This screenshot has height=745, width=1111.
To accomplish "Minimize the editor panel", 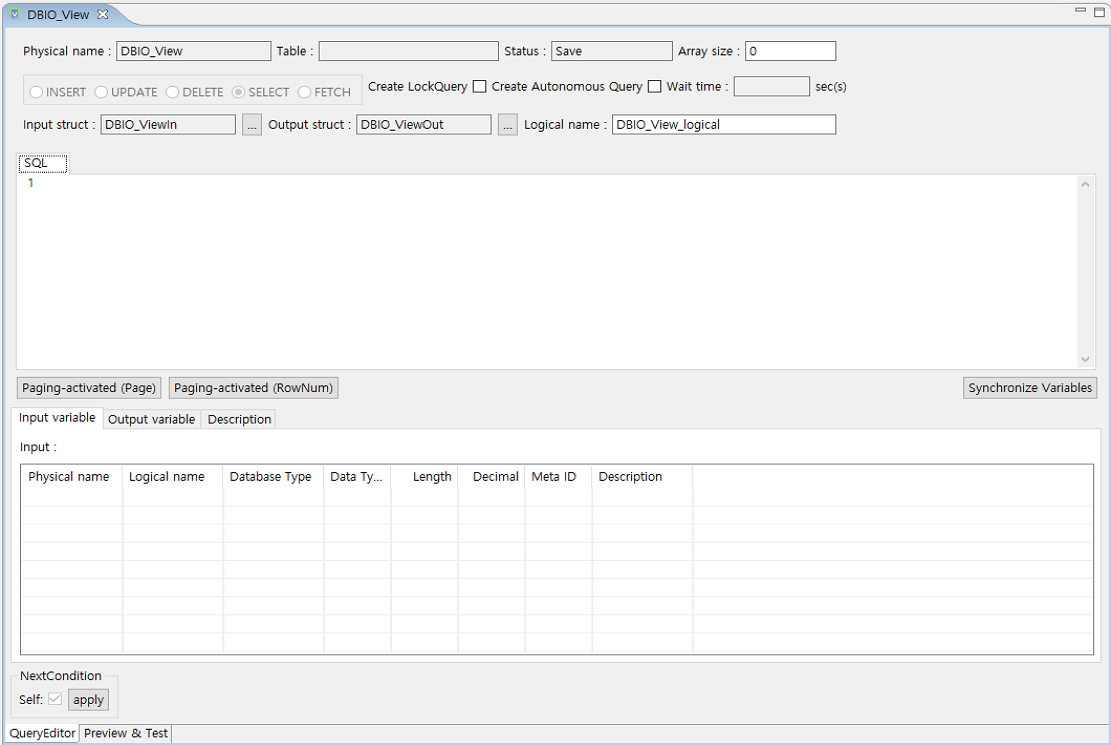I will pyautogui.click(x=1082, y=11).
